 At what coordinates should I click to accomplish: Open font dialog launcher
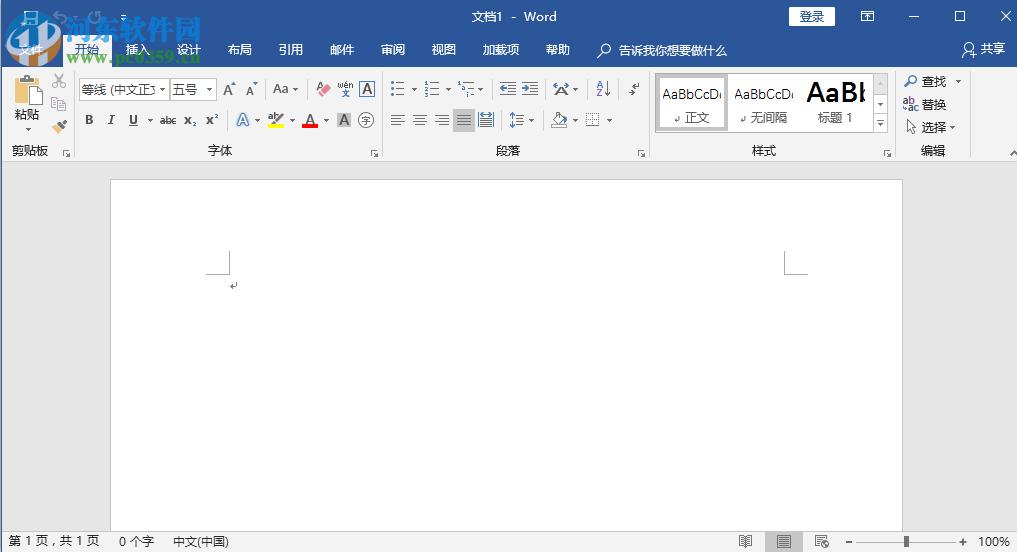click(x=374, y=154)
